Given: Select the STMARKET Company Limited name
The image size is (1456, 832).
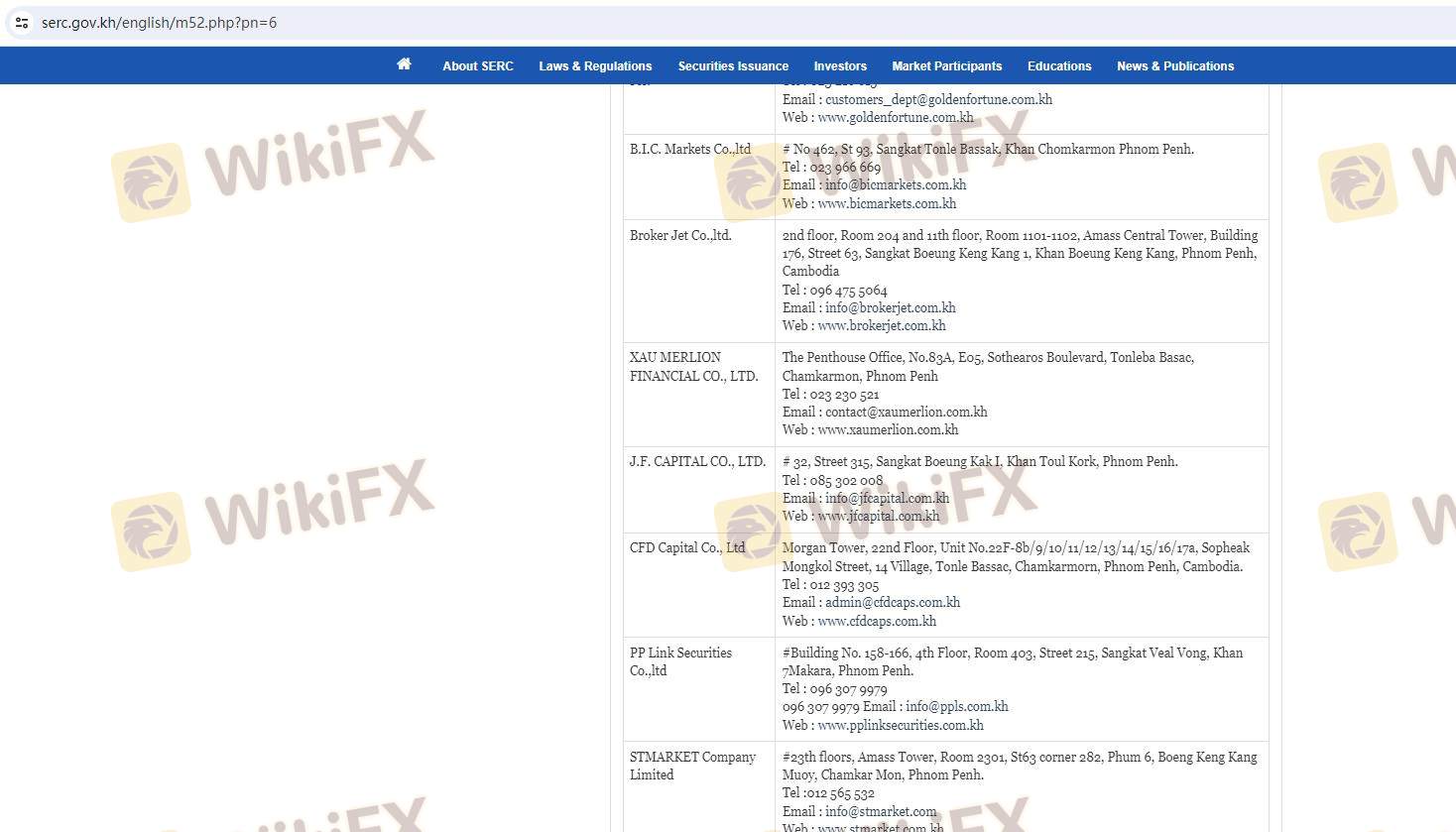Looking at the screenshot, I should [692, 766].
